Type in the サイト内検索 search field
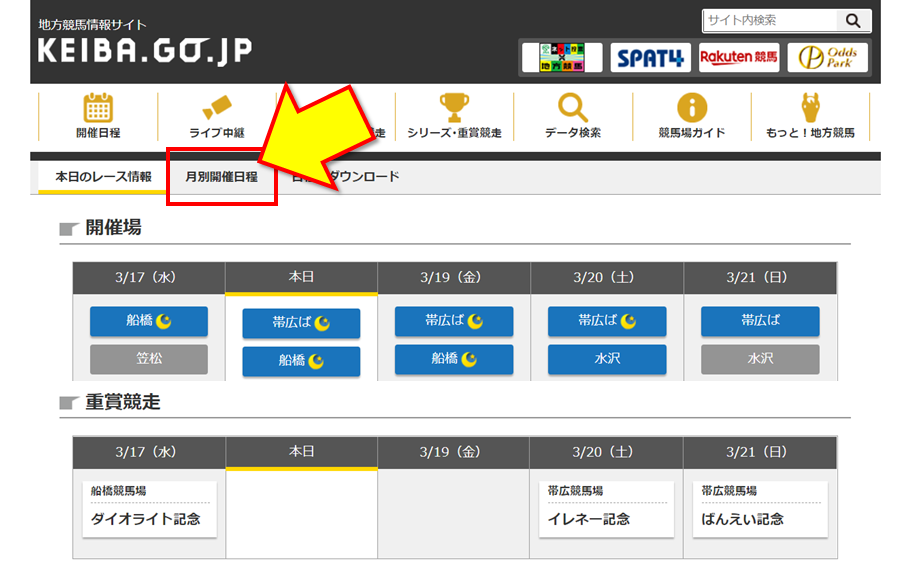This screenshot has height=567, width=907. click(769, 20)
